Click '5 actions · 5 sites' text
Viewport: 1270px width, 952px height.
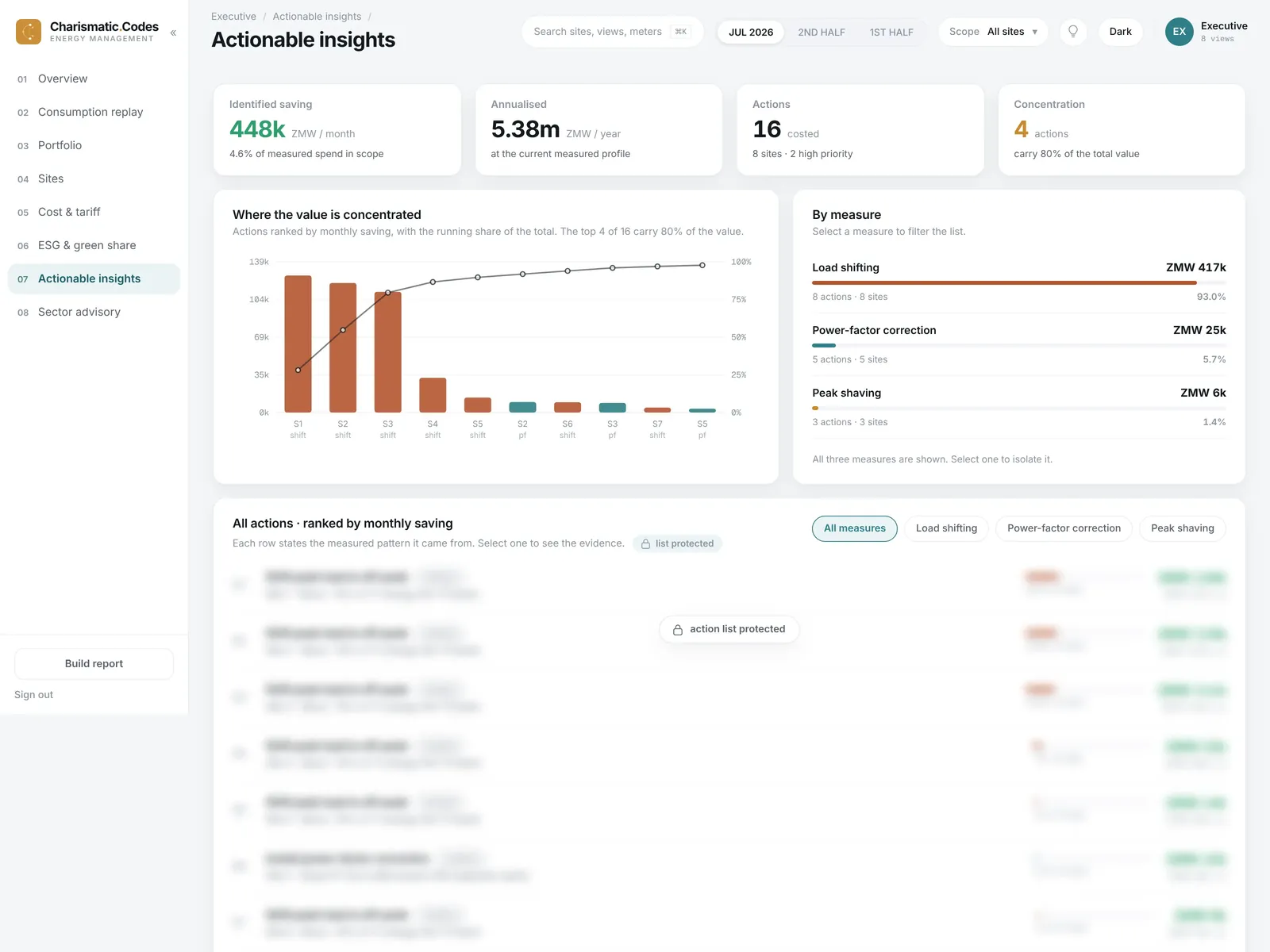(849, 359)
